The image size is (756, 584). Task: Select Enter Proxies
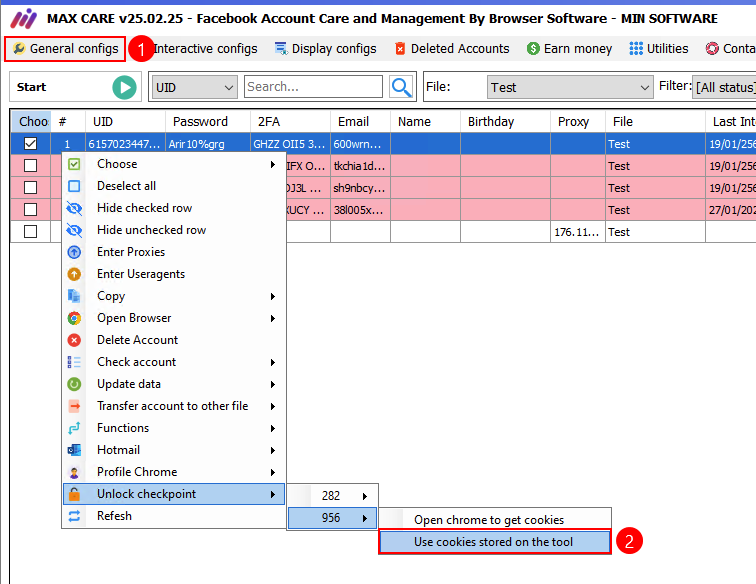[174, 252]
